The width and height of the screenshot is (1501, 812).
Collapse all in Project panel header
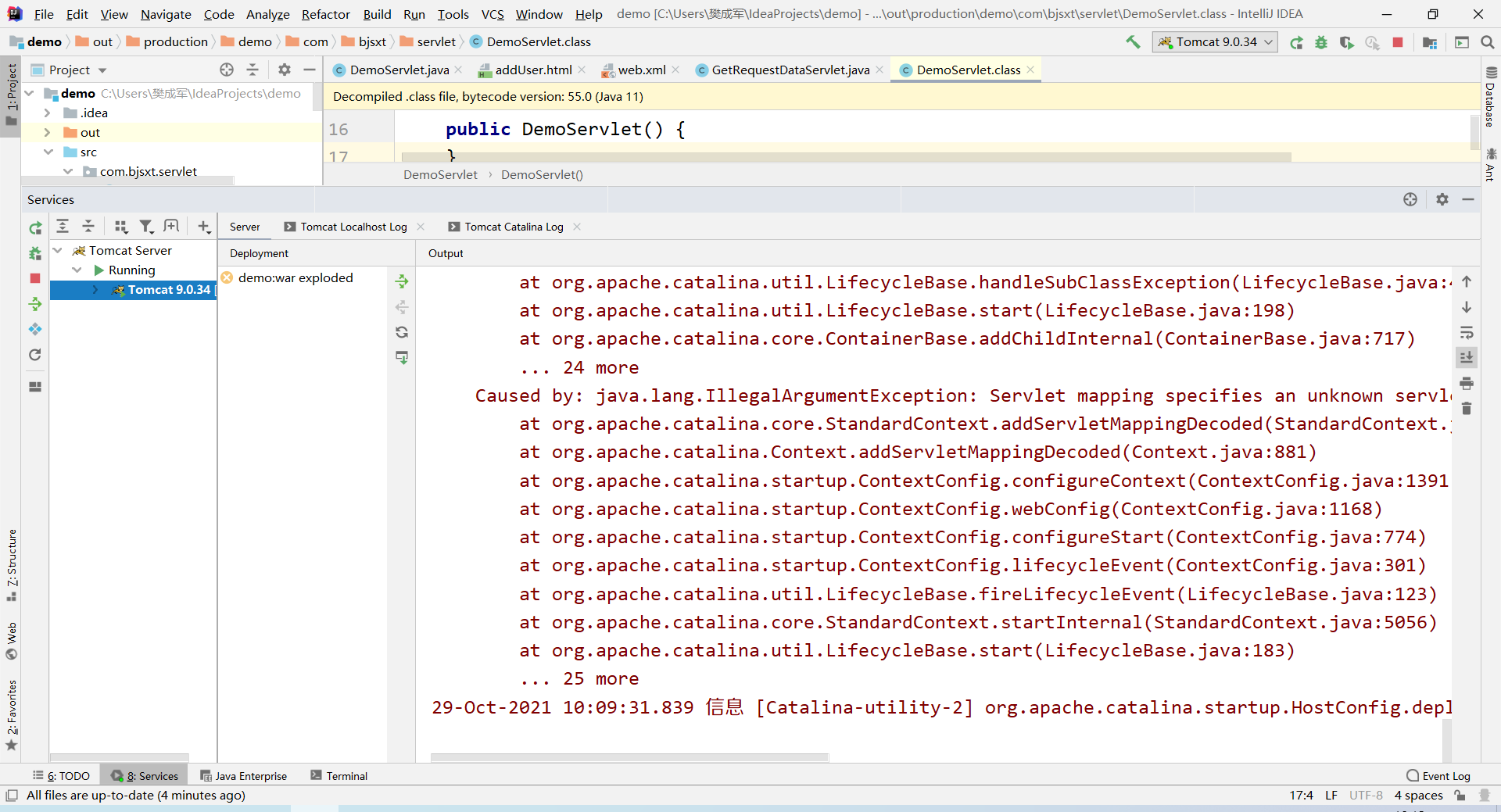pos(253,70)
